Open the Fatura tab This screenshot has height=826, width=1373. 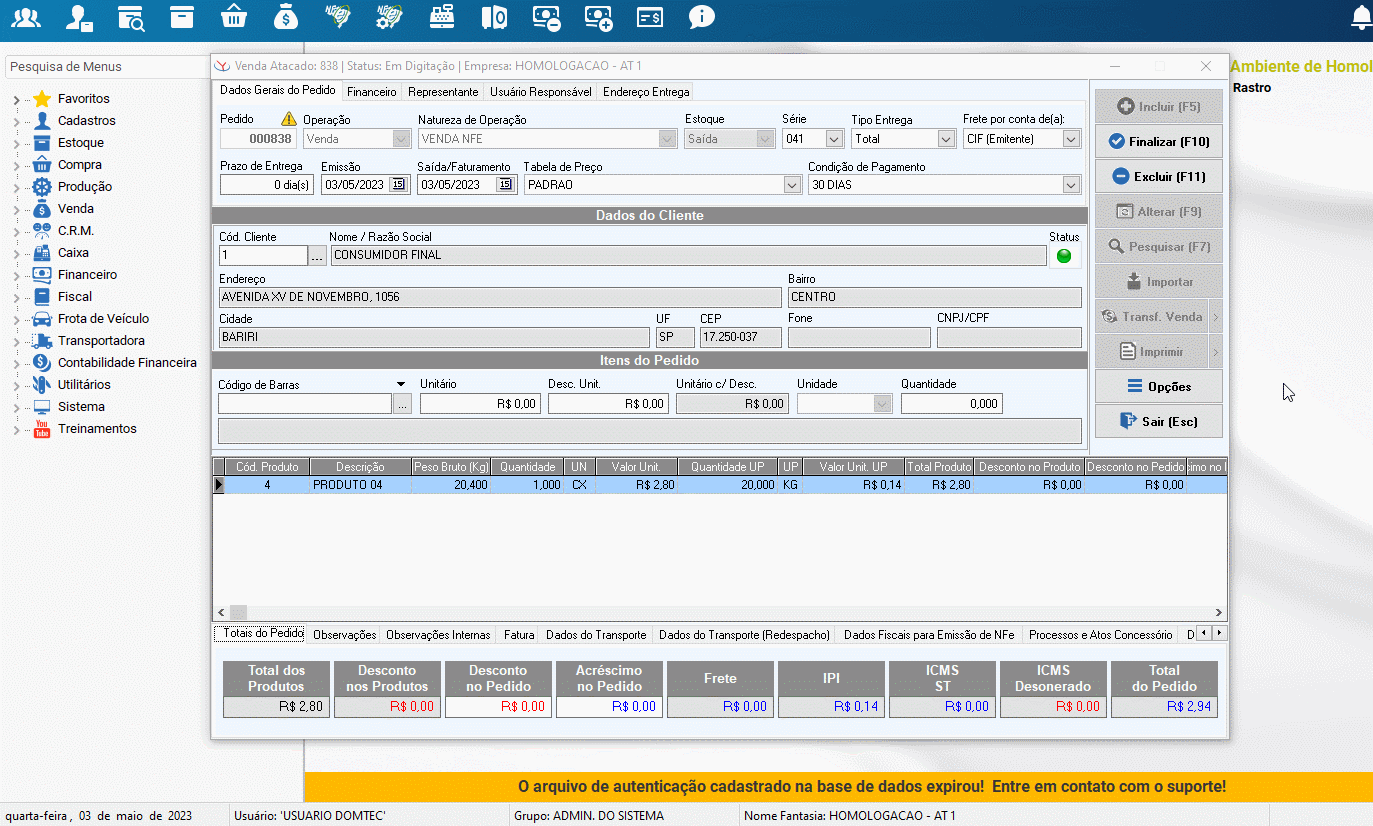point(519,635)
